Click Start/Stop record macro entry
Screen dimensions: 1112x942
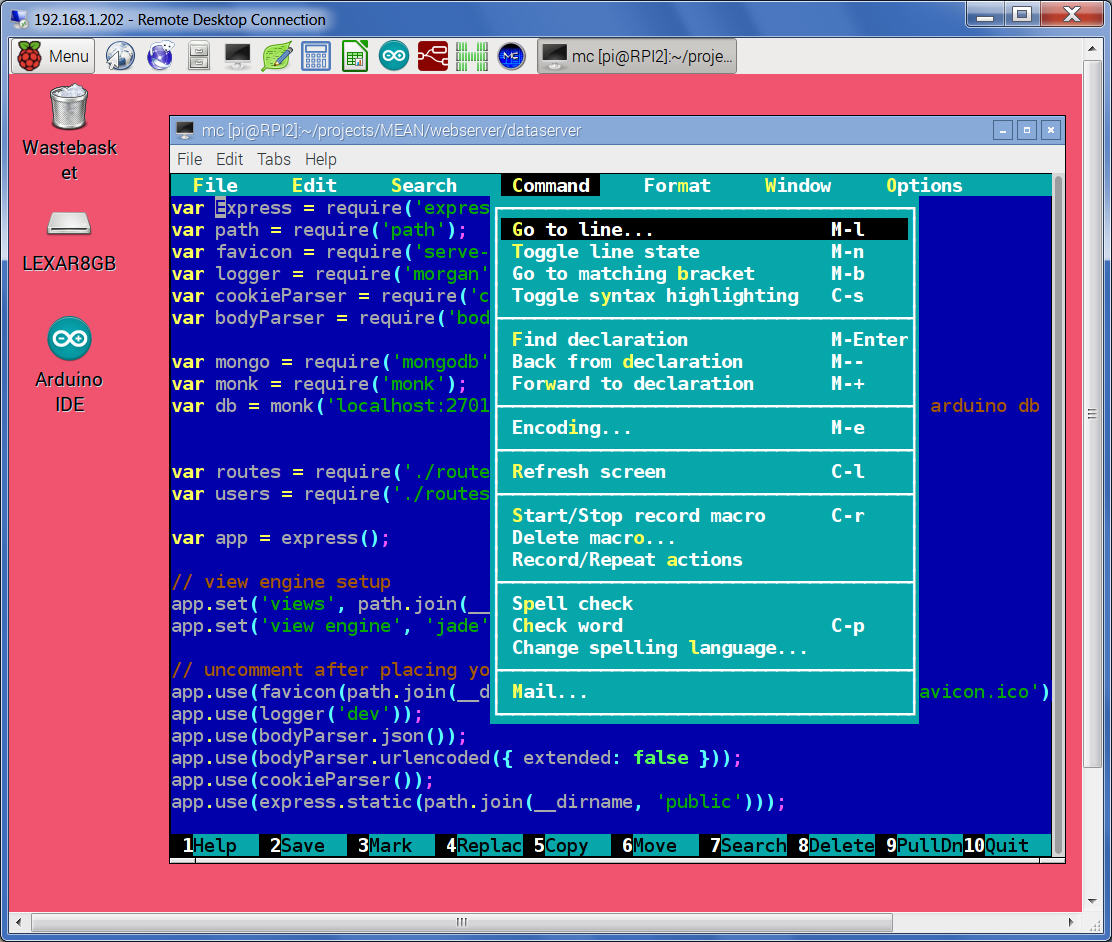tap(638, 516)
